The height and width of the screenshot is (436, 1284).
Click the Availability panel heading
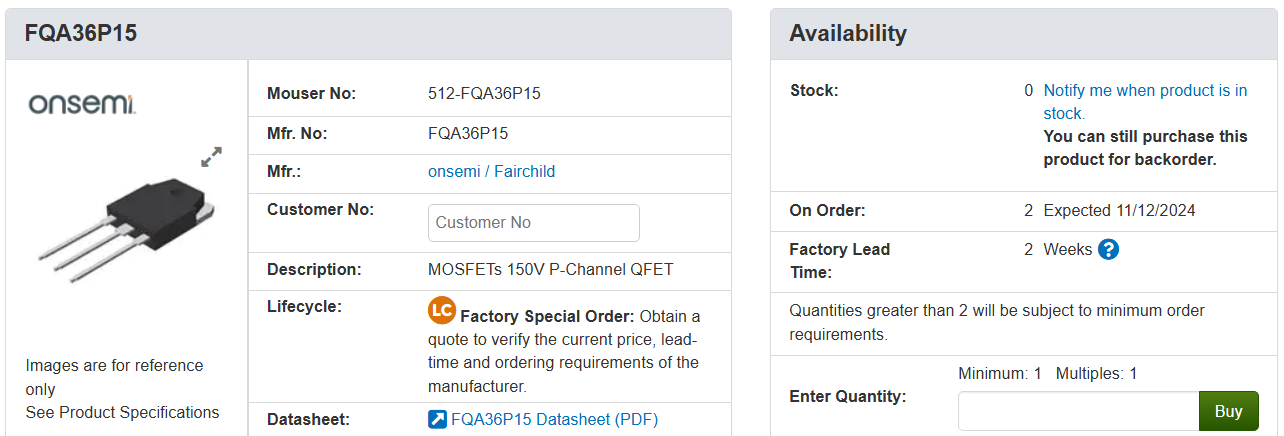(848, 33)
